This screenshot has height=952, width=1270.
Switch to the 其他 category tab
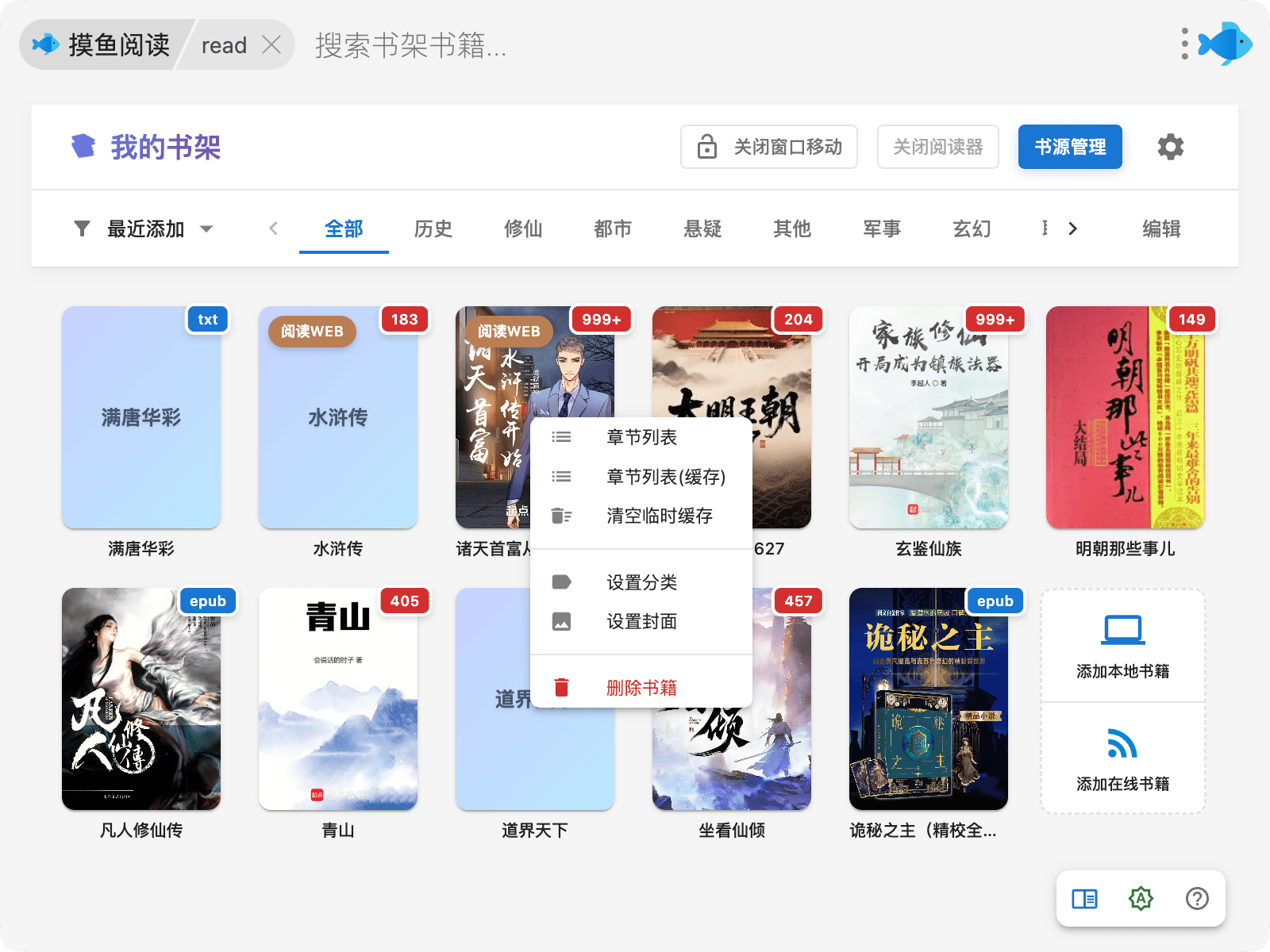click(792, 229)
